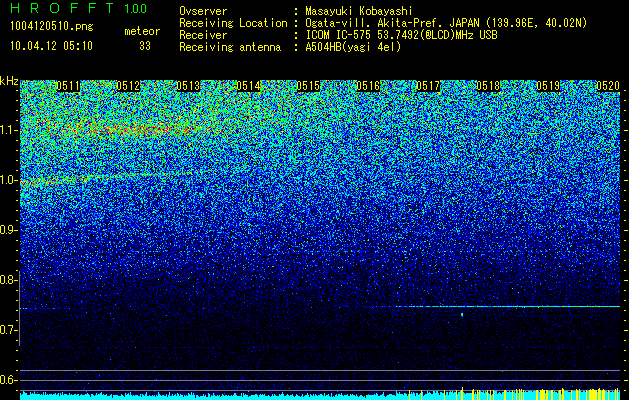Click the 'Receiver' field label
This screenshot has width=629, height=400.
[x=203, y=36]
